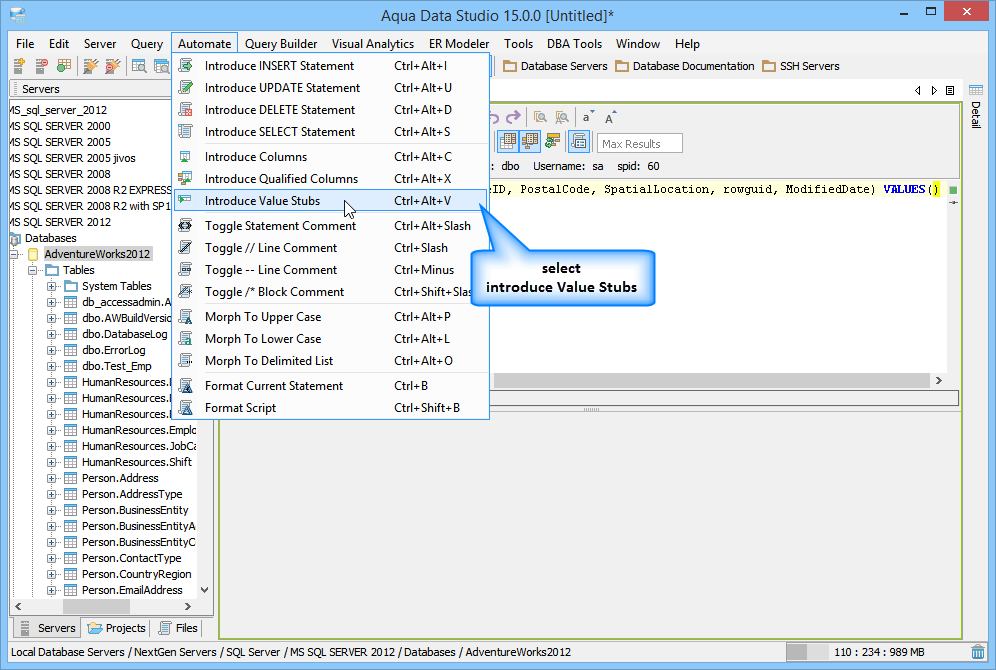Click the Introduce Qualified Columns icon

185,178
